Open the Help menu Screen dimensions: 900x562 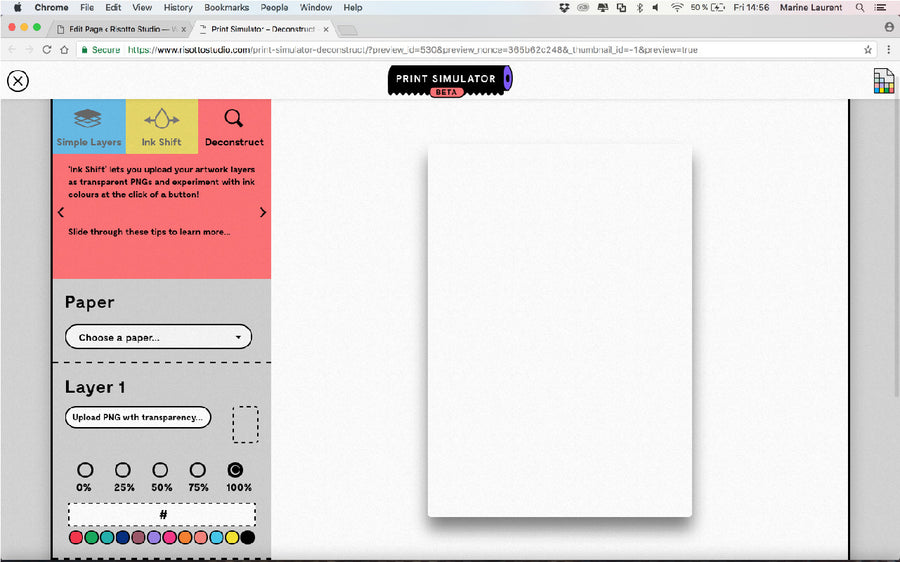point(352,7)
